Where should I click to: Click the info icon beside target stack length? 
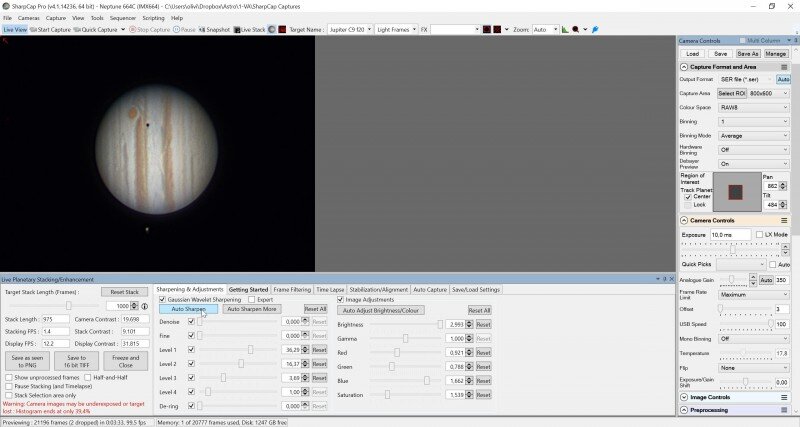coord(144,306)
